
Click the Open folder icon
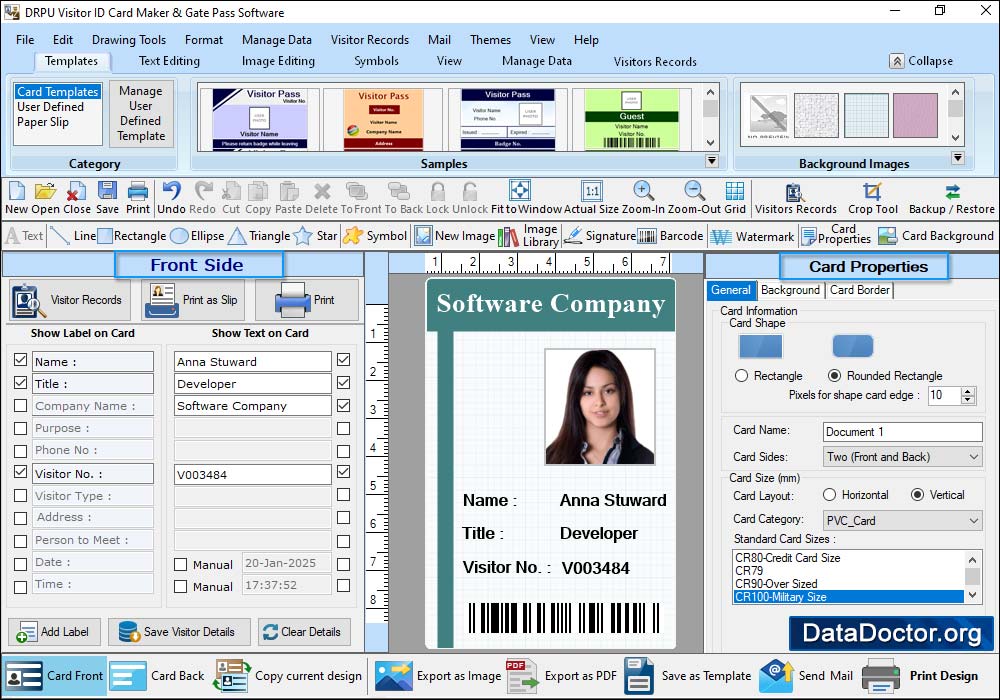(x=45, y=191)
